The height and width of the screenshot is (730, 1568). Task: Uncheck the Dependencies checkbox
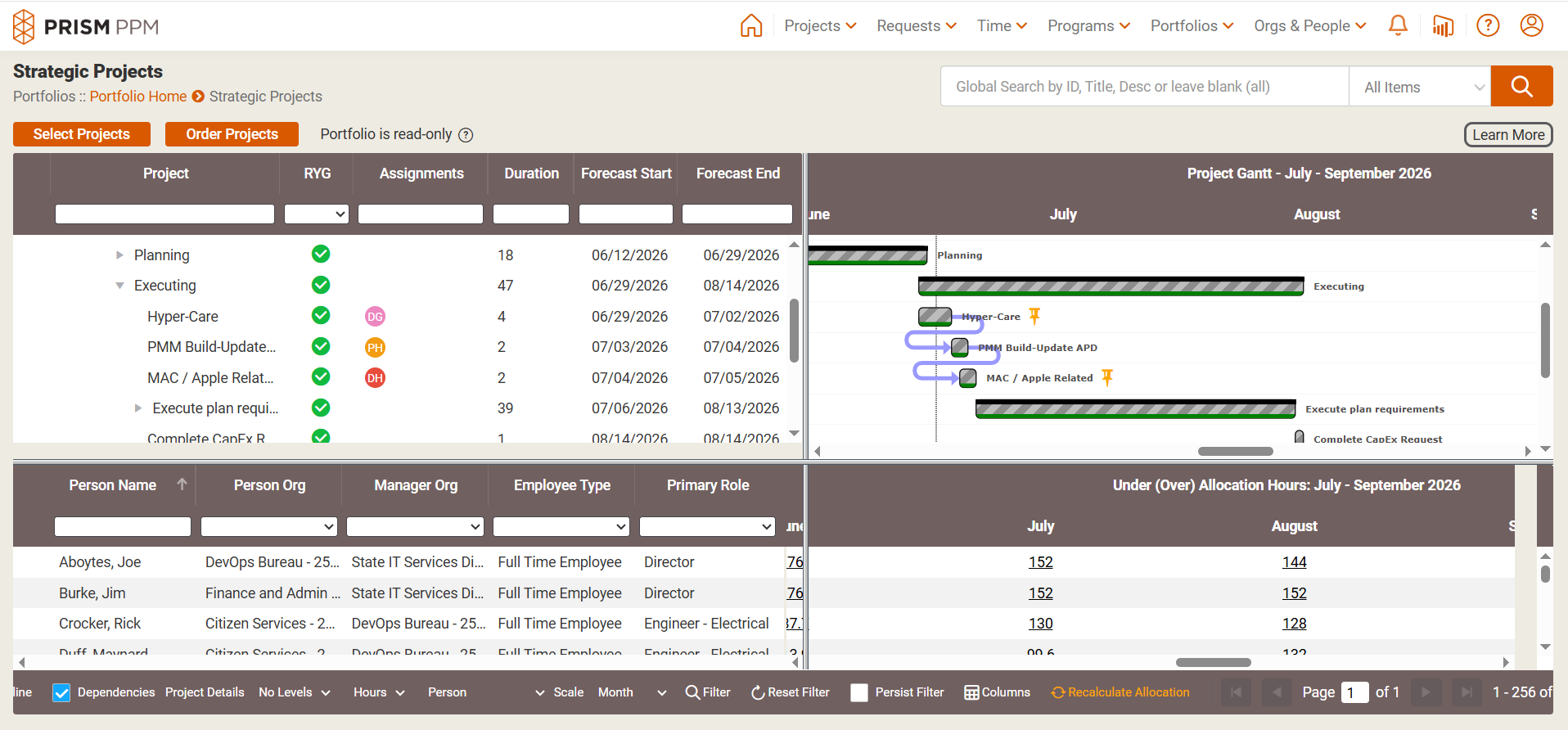tap(61, 692)
